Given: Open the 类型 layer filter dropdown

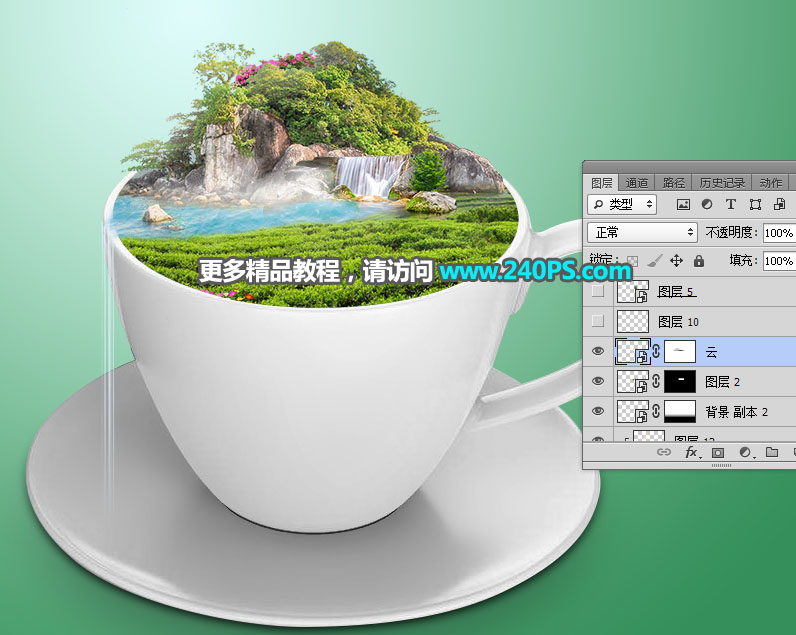Looking at the screenshot, I should pos(622,204).
